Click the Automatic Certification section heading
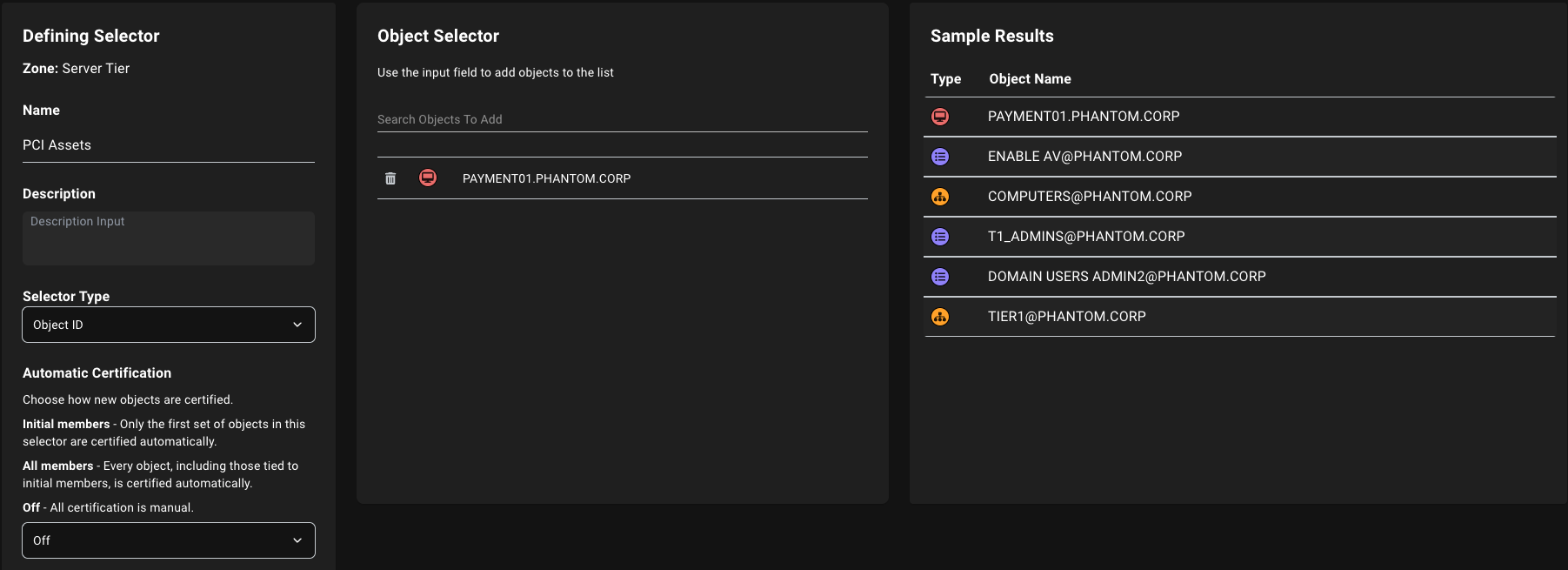This screenshot has width=1568, height=570. tap(97, 373)
